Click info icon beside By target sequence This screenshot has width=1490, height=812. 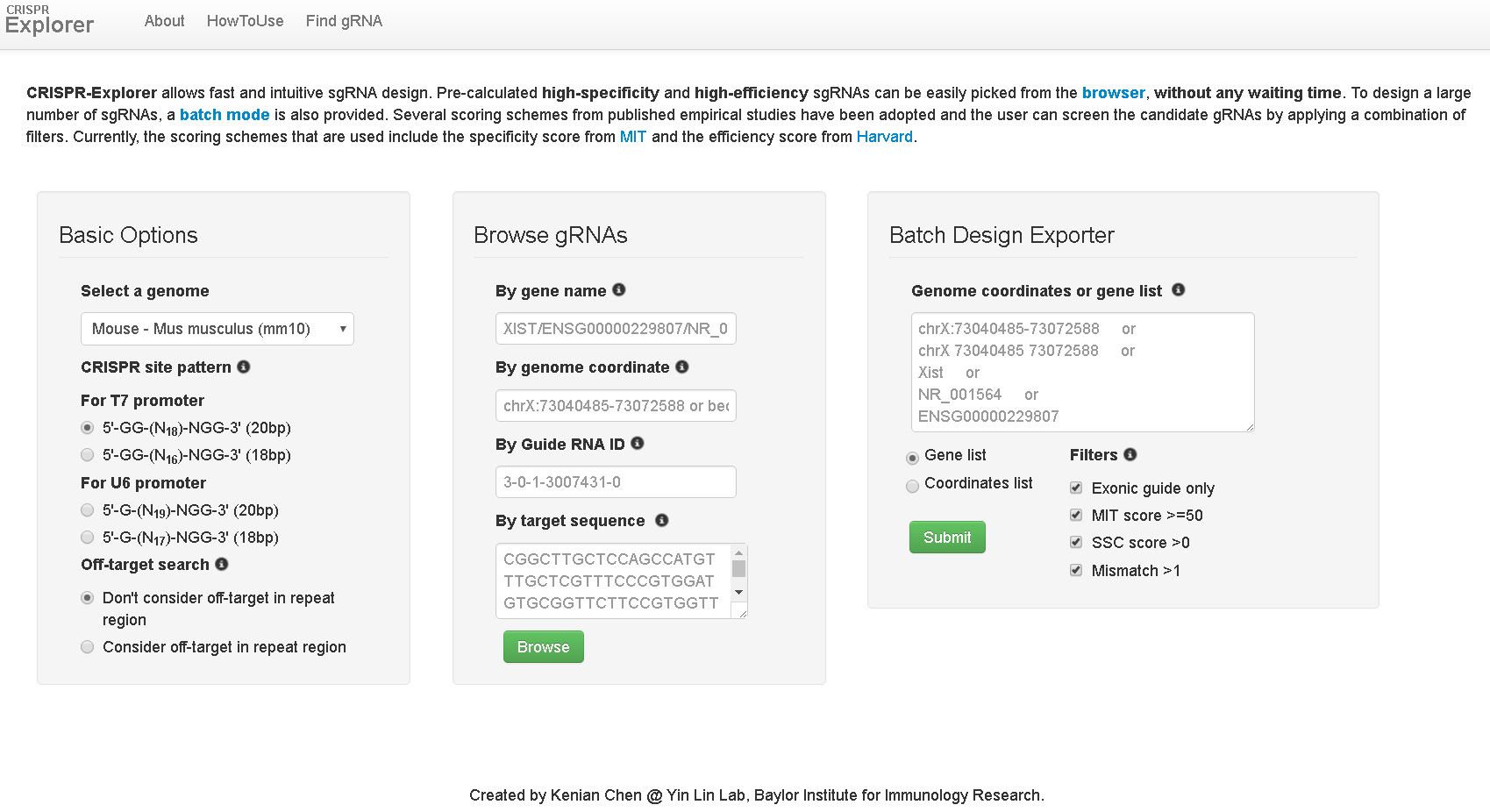662,520
